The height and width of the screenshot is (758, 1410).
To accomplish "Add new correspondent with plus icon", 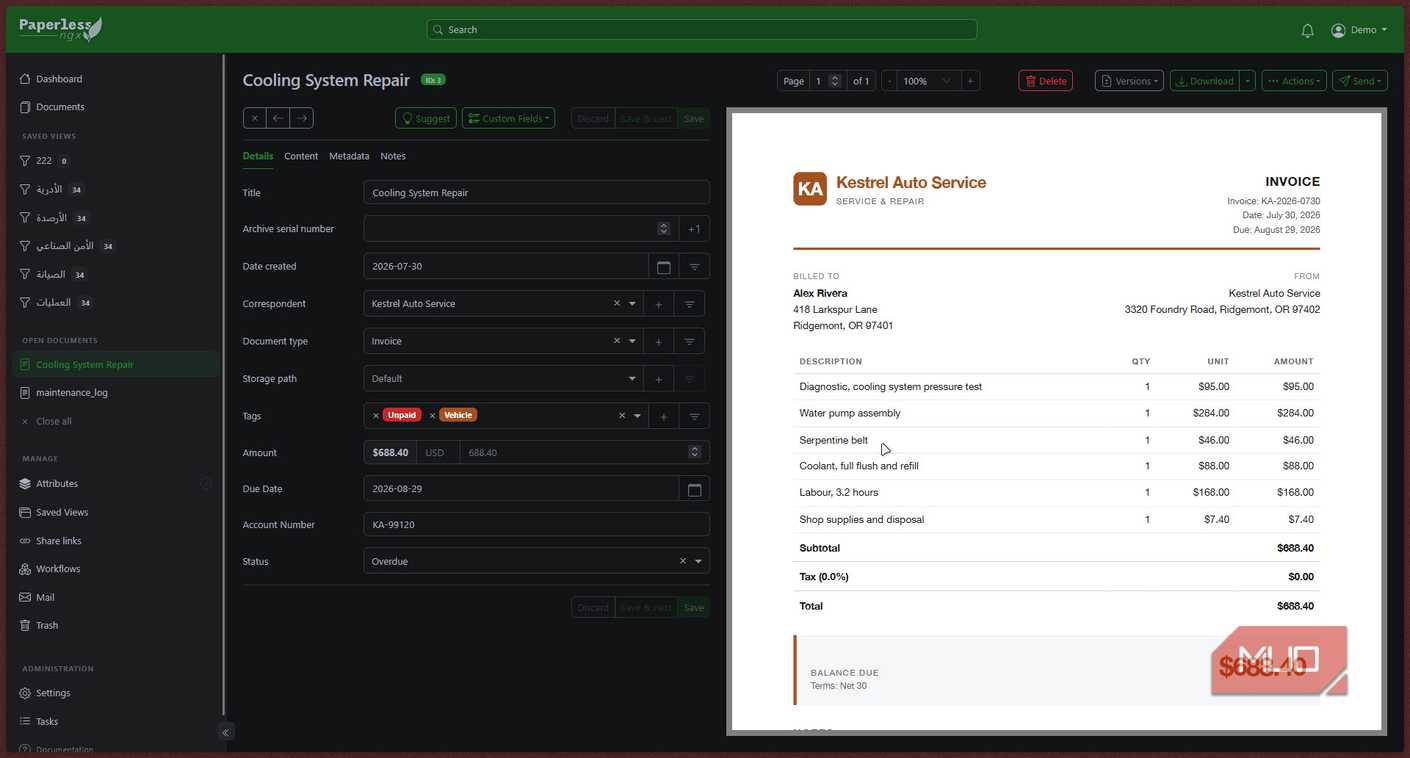I will (658, 304).
